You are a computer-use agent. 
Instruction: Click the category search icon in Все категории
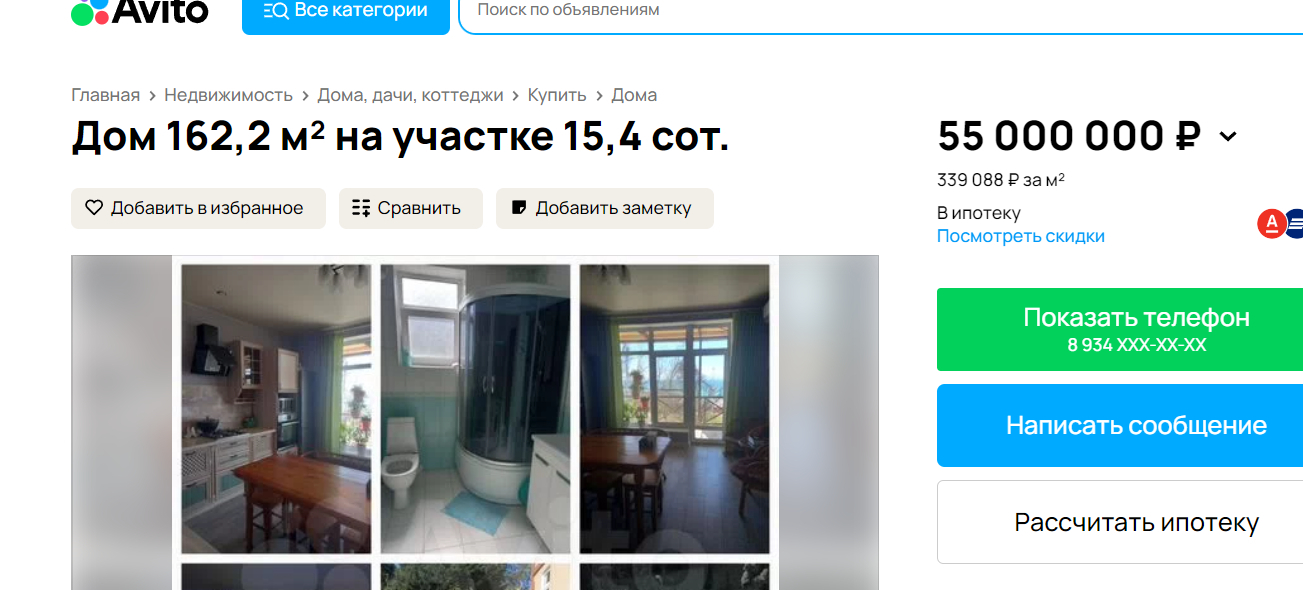[276, 11]
